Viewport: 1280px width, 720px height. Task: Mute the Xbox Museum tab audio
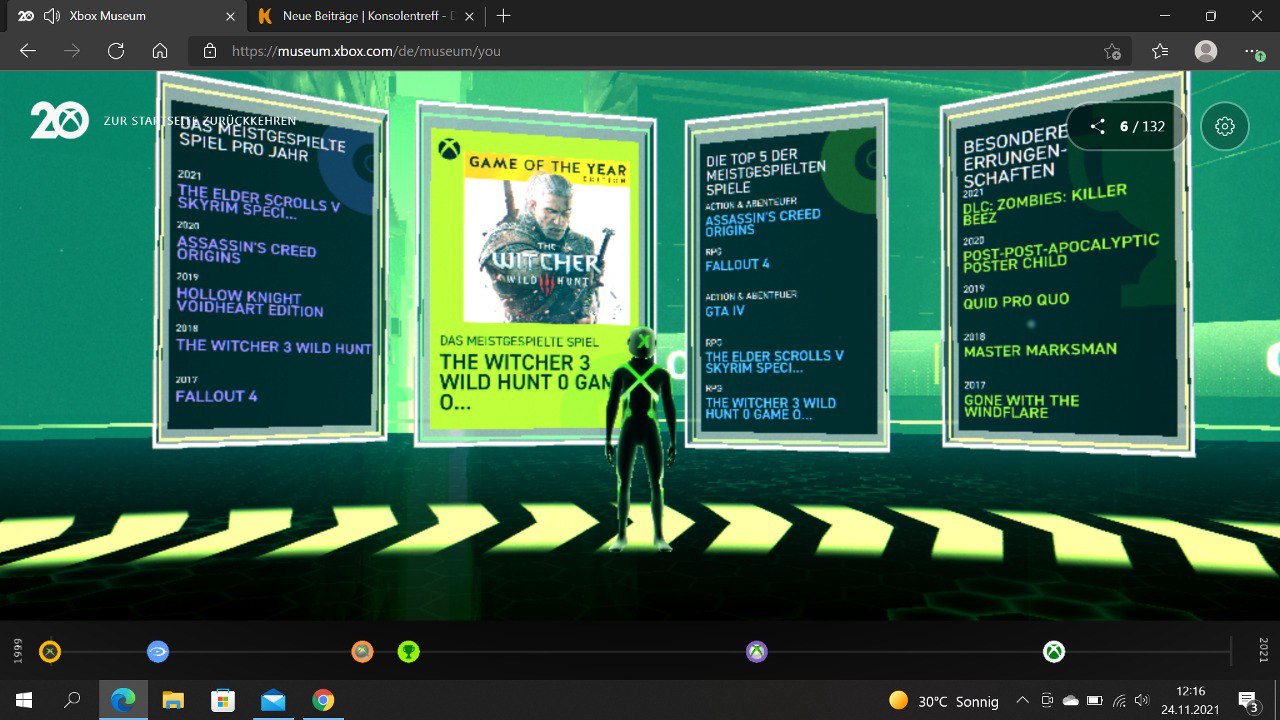[x=50, y=16]
